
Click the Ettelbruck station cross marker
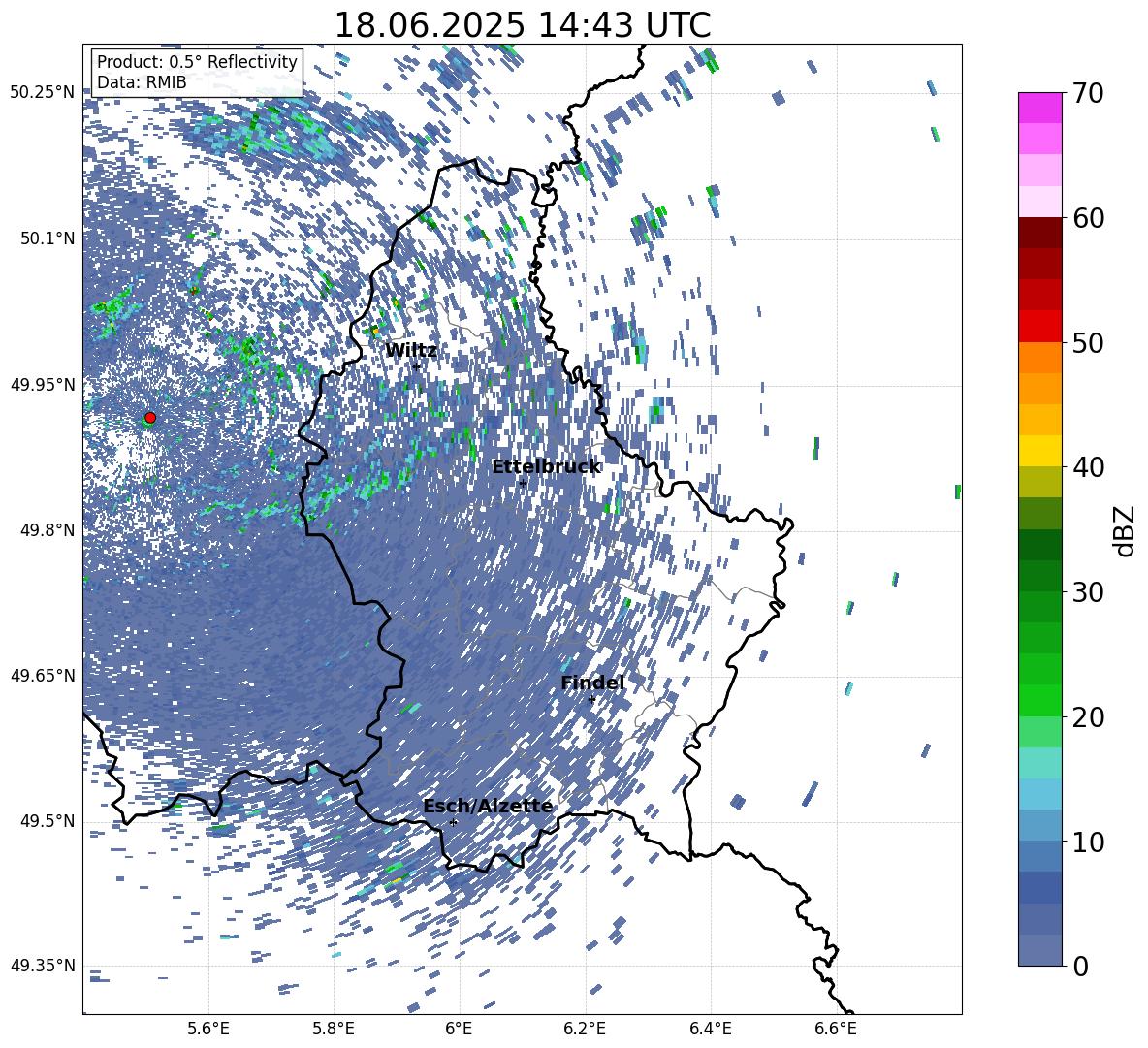pos(523,483)
